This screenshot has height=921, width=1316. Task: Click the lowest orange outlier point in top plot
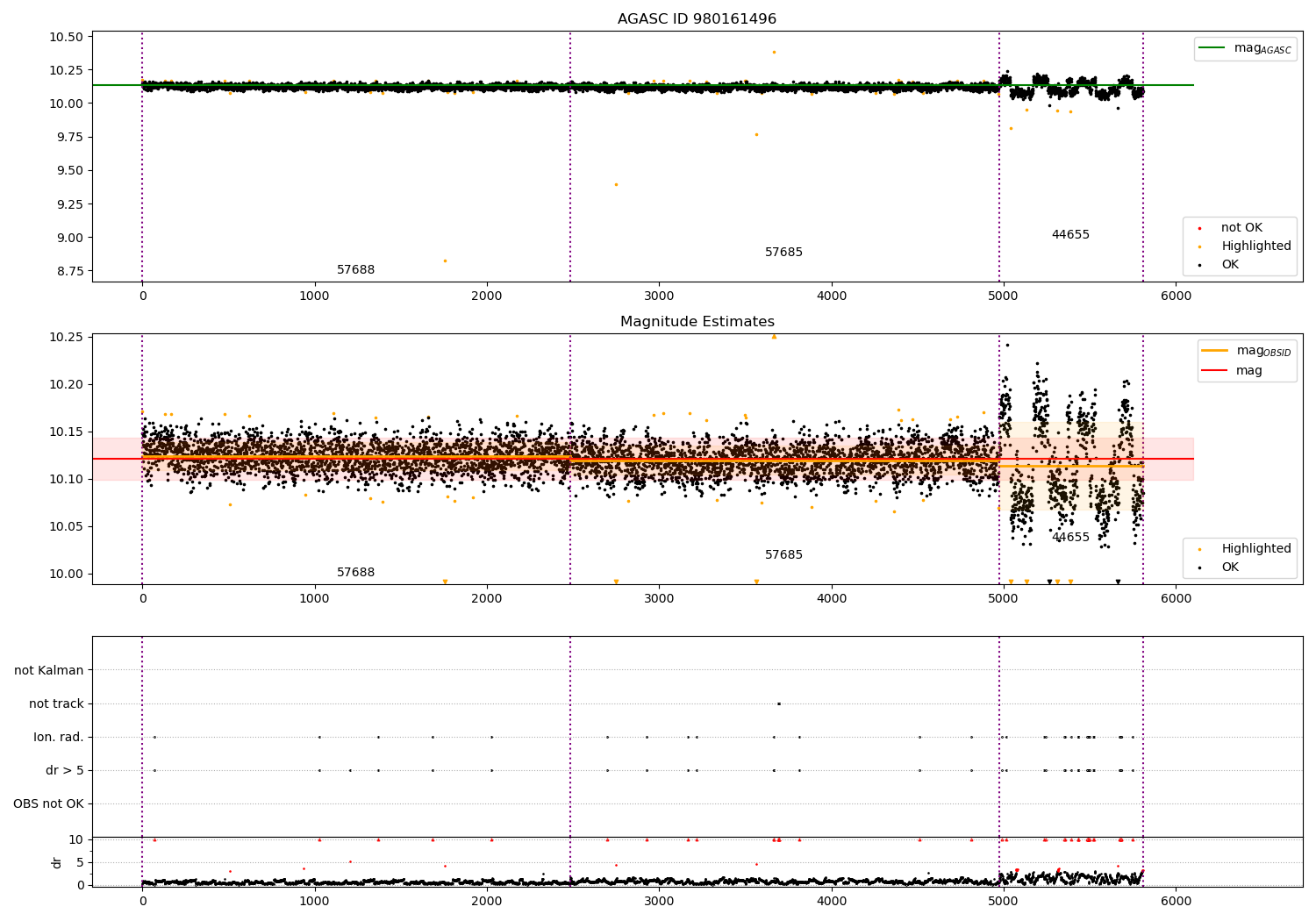(445, 261)
